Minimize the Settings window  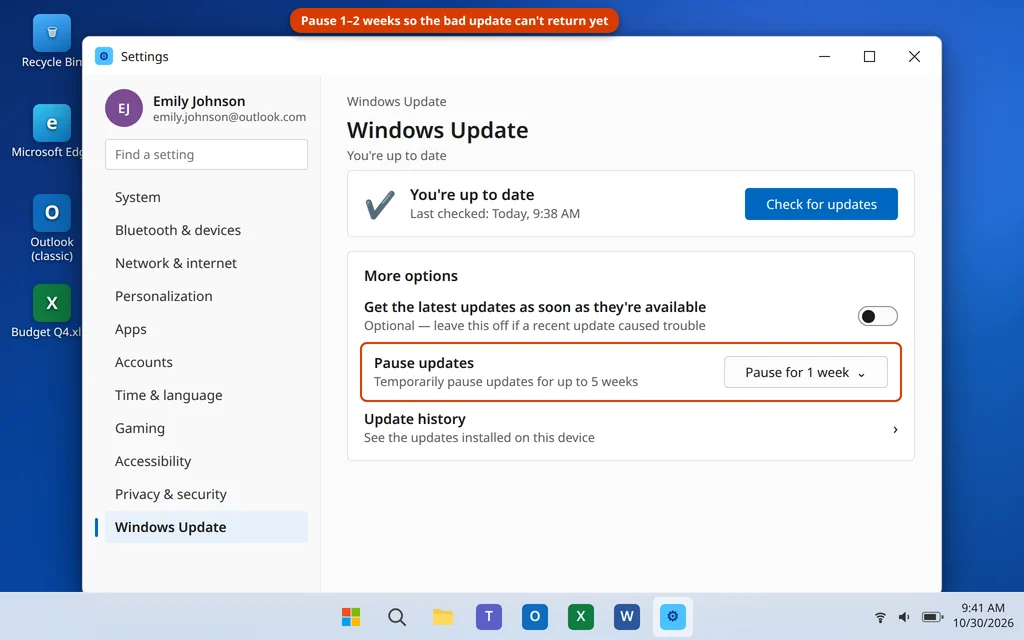[825, 56]
